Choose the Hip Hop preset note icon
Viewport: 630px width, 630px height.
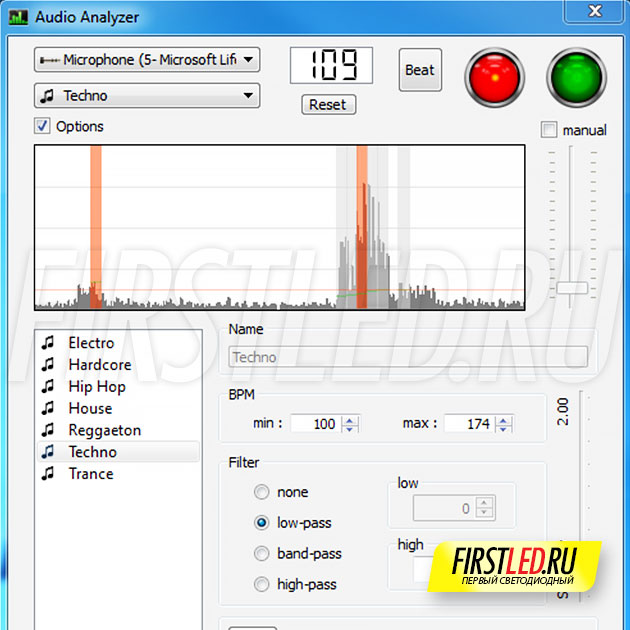coord(47,386)
